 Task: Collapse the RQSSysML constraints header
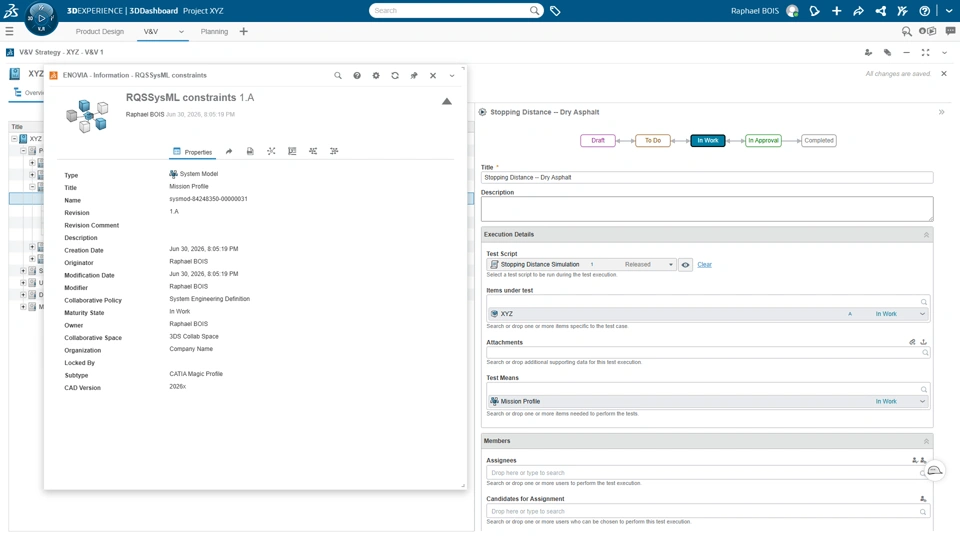(x=447, y=102)
